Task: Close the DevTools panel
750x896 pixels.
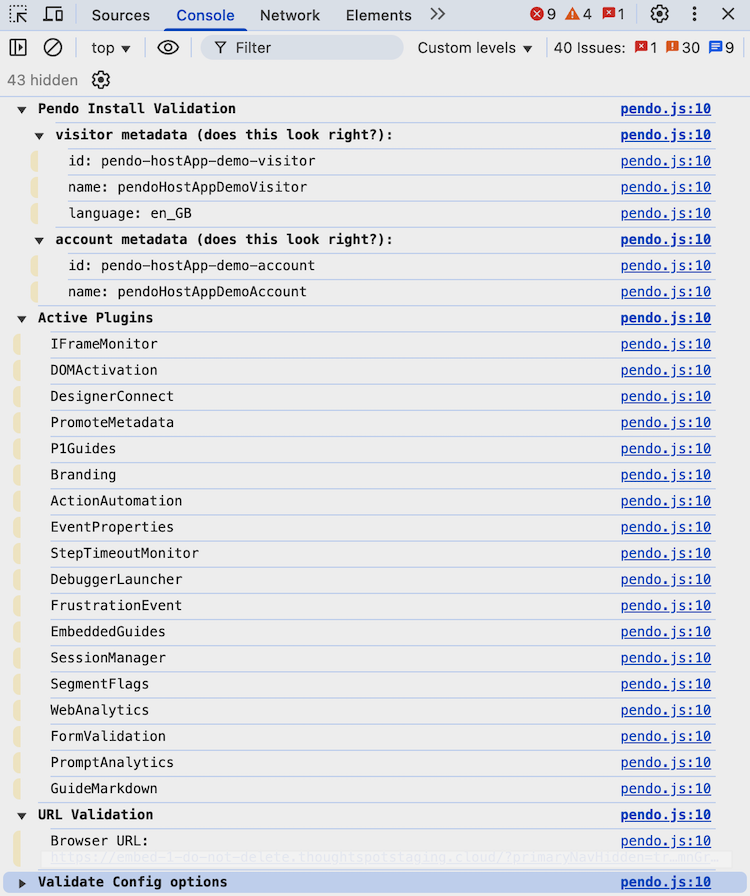Action: [x=728, y=14]
